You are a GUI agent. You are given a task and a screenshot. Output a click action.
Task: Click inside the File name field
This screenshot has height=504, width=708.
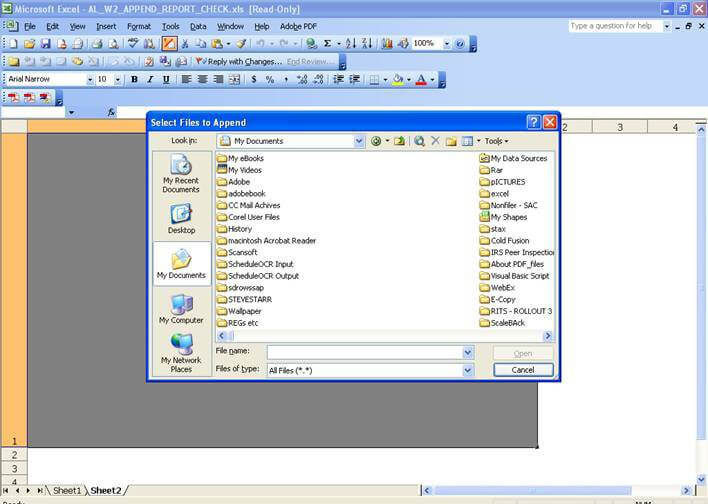(x=365, y=352)
